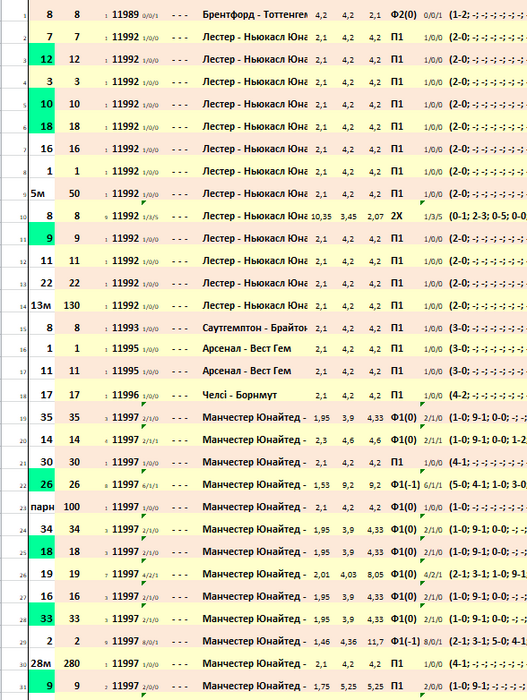This screenshot has height=700, width=527.
Task: Select the odds value 2,01
Action: click(321, 575)
